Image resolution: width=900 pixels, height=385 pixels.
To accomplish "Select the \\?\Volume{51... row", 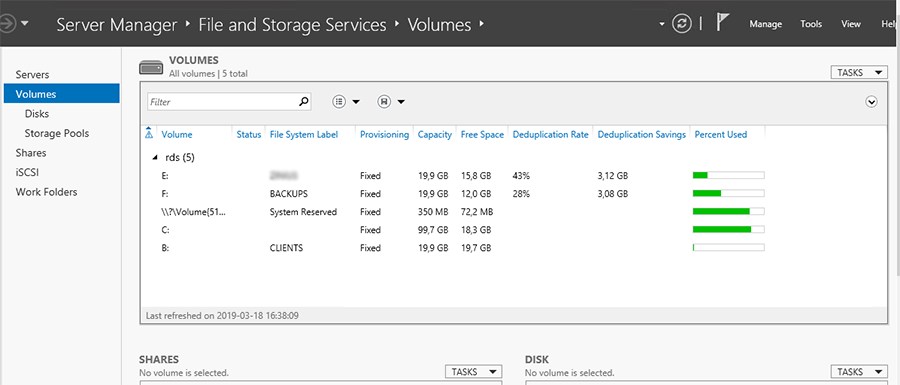I will coord(453,212).
